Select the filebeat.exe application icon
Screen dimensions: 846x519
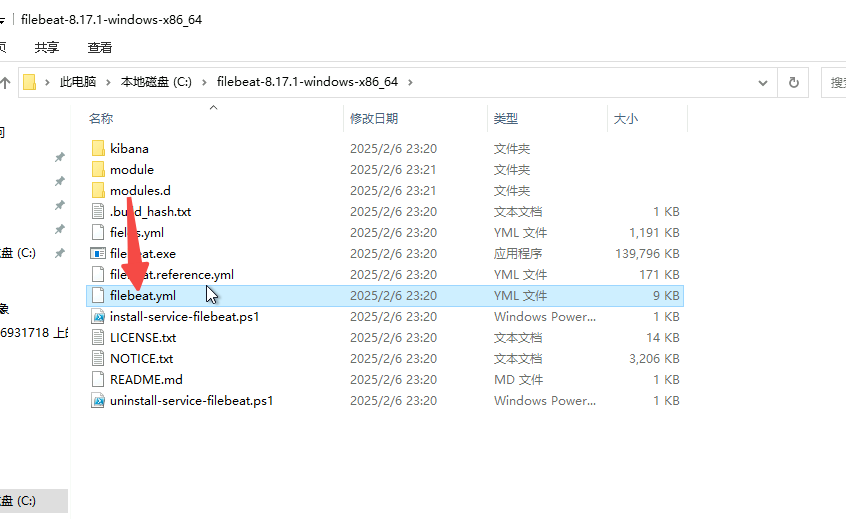[x=98, y=254]
